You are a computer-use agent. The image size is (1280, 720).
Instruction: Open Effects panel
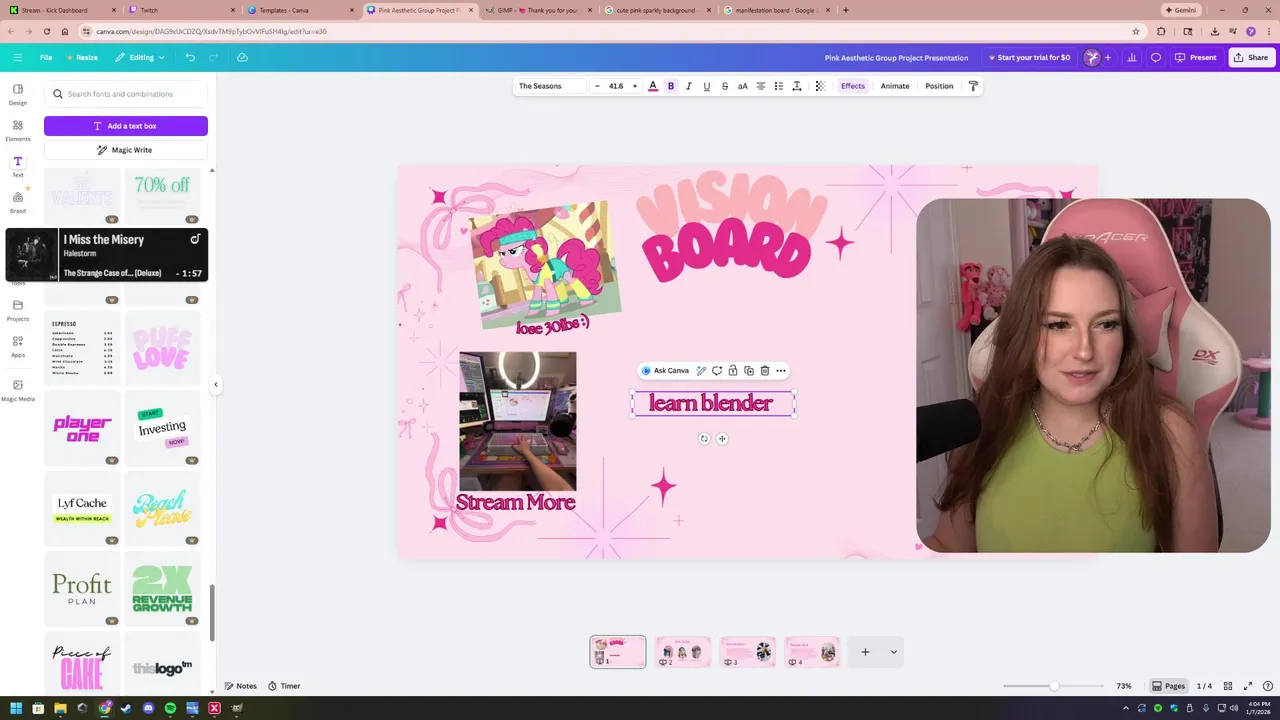pos(852,86)
